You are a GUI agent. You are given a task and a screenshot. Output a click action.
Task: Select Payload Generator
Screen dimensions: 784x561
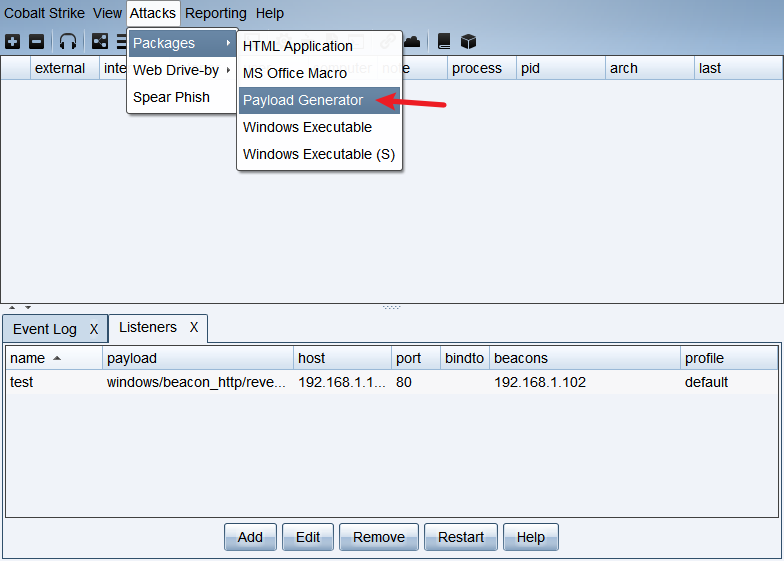point(320,100)
